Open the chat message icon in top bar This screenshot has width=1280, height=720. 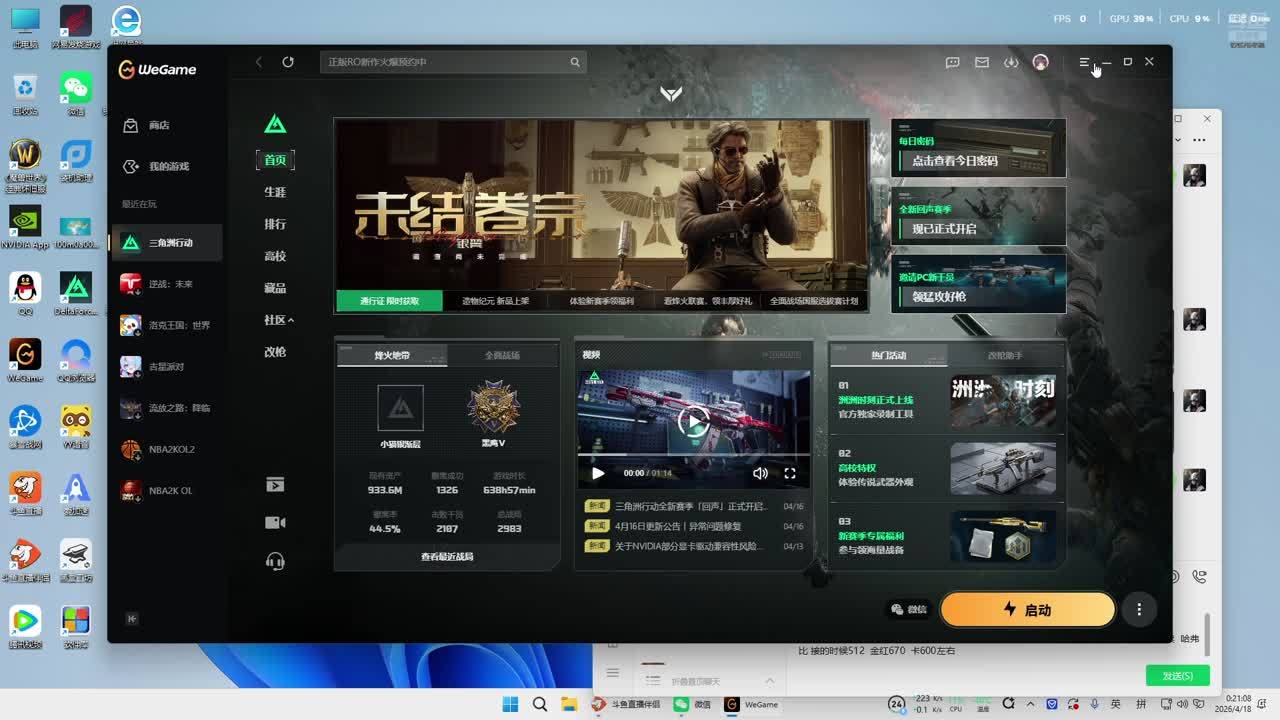pyautogui.click(x=953, y=62)
